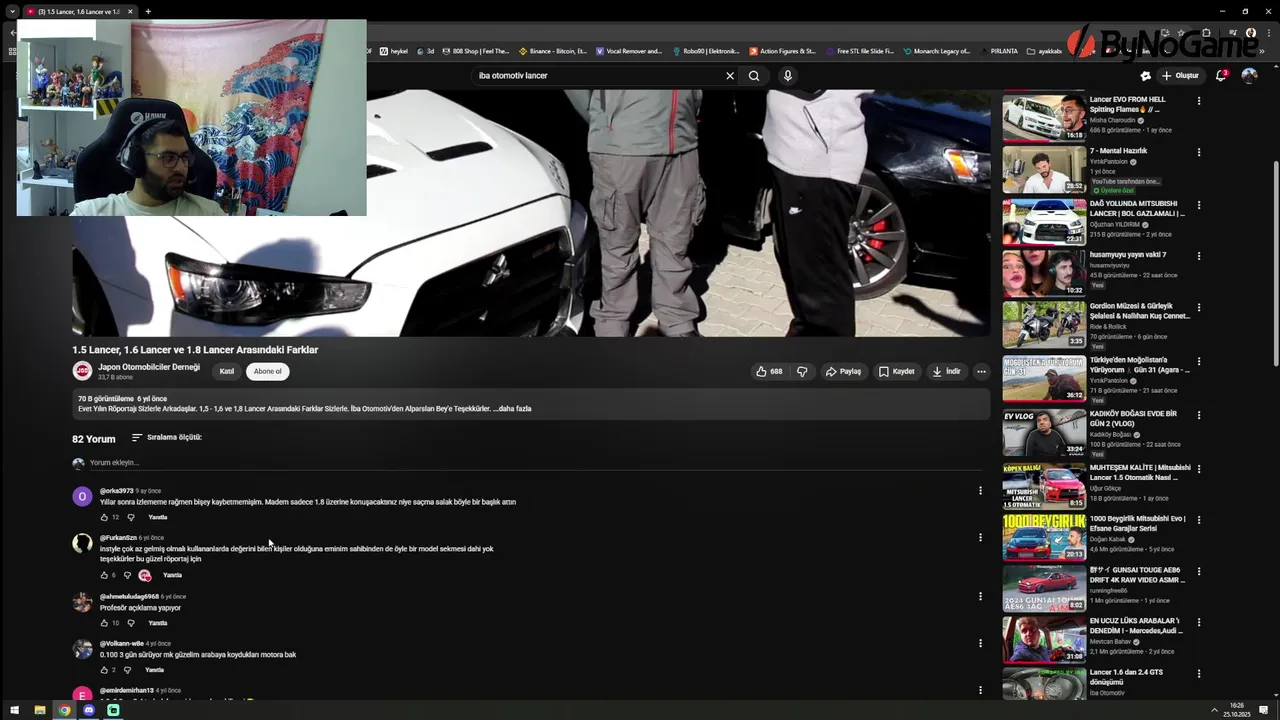This screenshot has height=720, width=1280.
Task: Like the video with 688 likes
Action: click(769, 371)
